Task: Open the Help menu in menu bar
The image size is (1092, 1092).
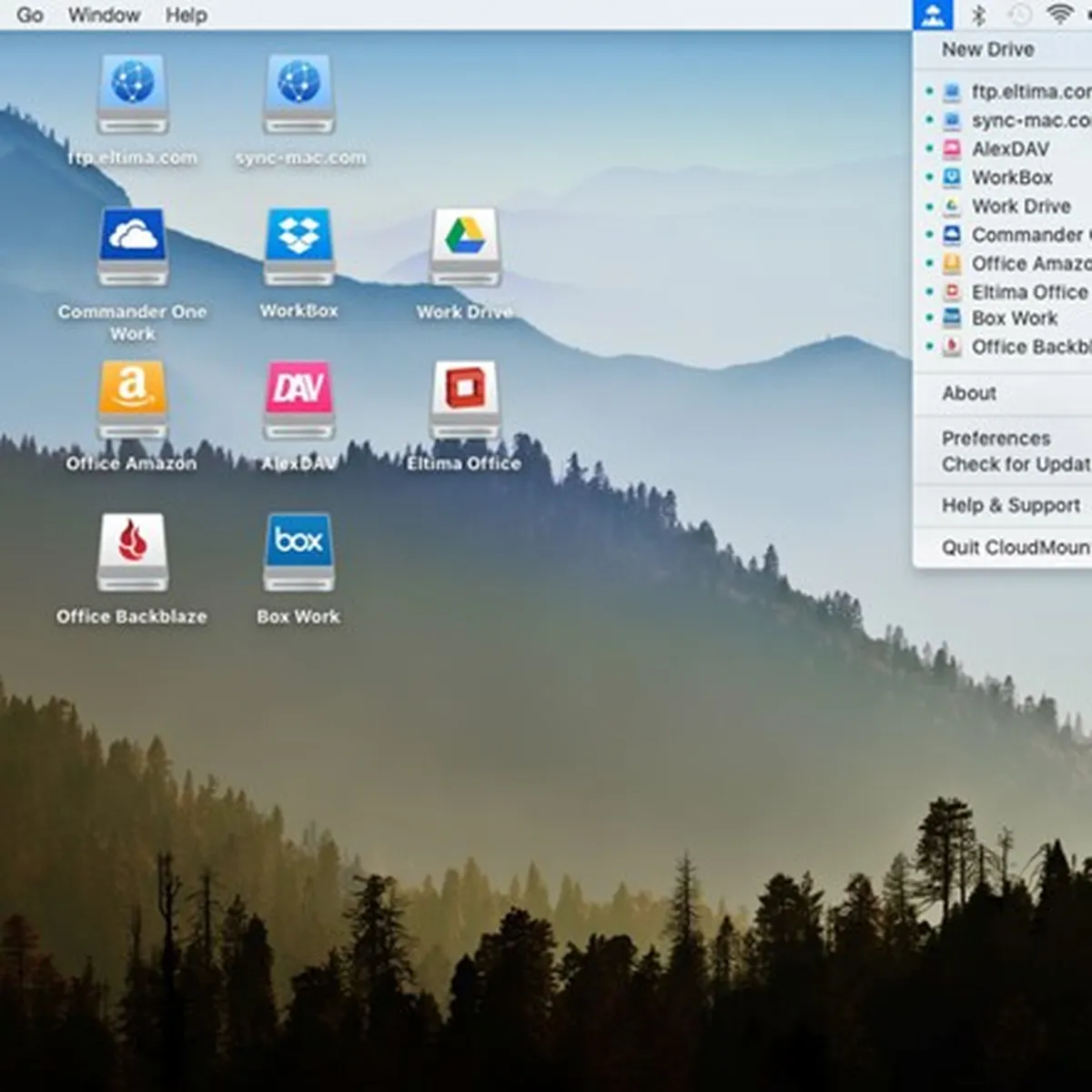Action: pos(186,15)
